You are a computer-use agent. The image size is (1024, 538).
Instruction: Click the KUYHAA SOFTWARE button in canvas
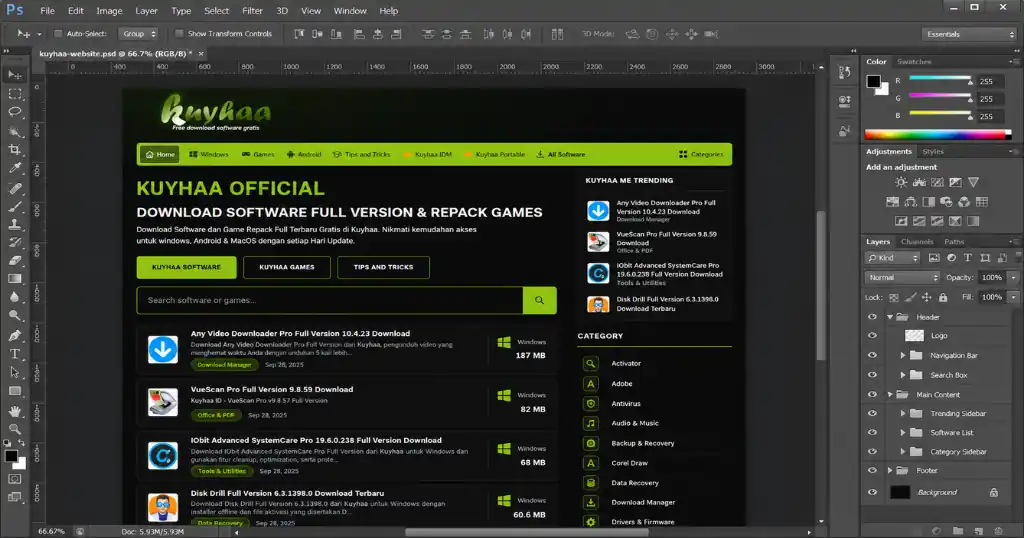coord(186,268)
